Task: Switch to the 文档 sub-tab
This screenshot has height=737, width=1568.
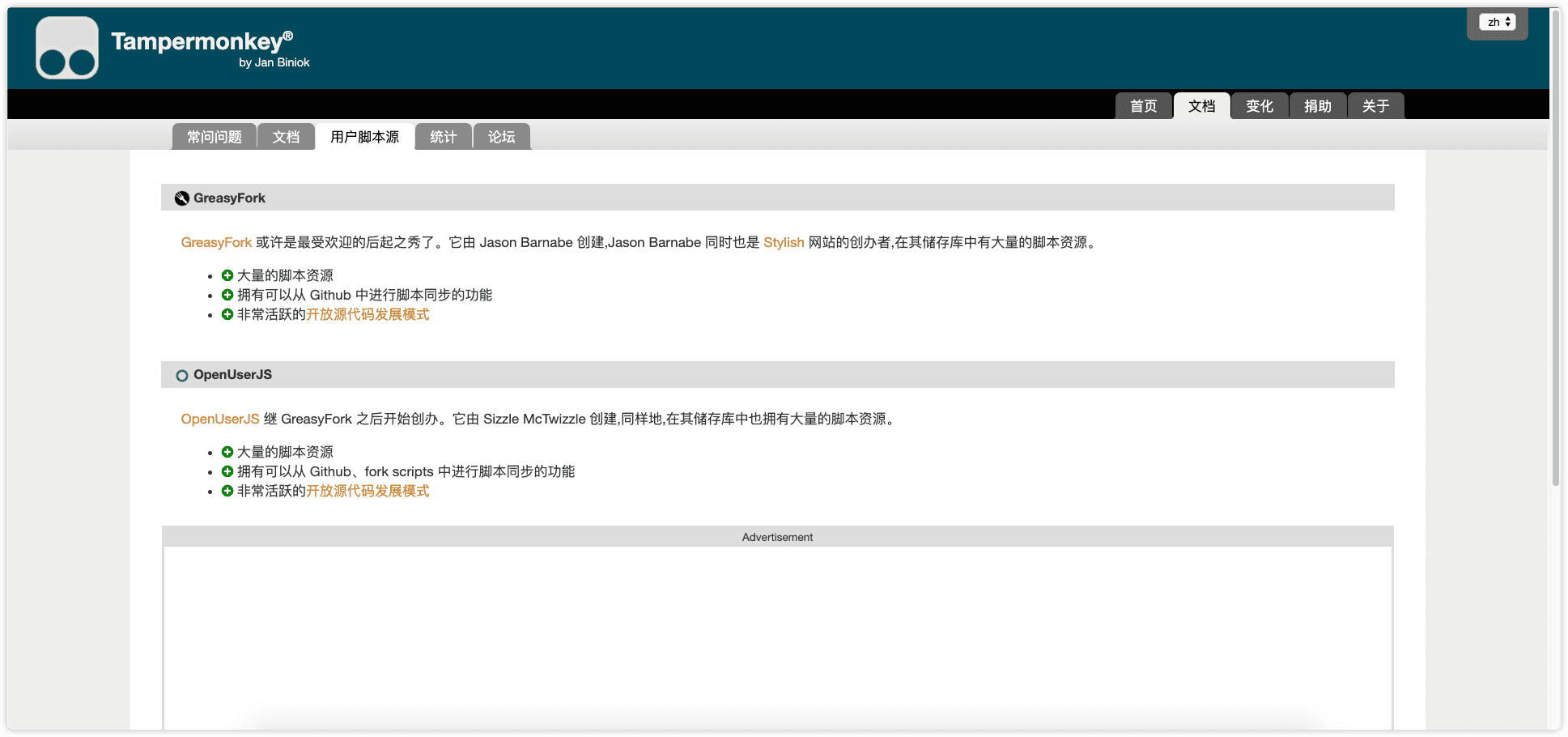Action: [286, 137]
